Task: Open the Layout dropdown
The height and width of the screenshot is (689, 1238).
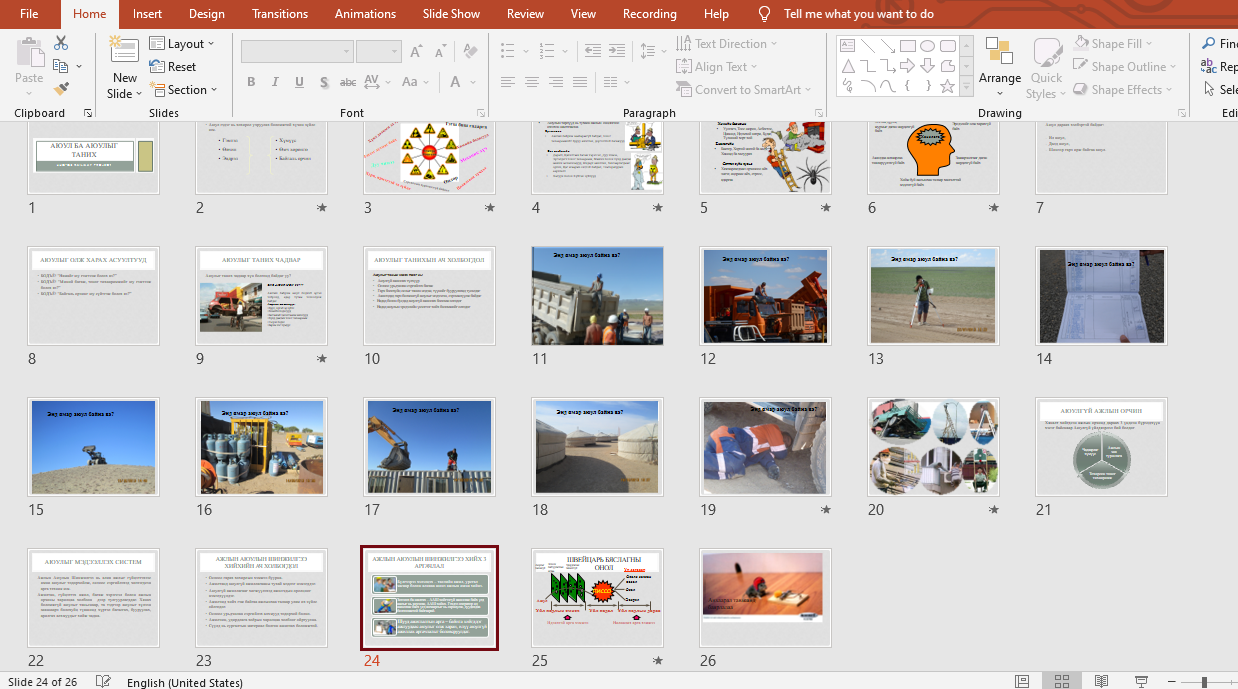Action: tap(184, 44)
